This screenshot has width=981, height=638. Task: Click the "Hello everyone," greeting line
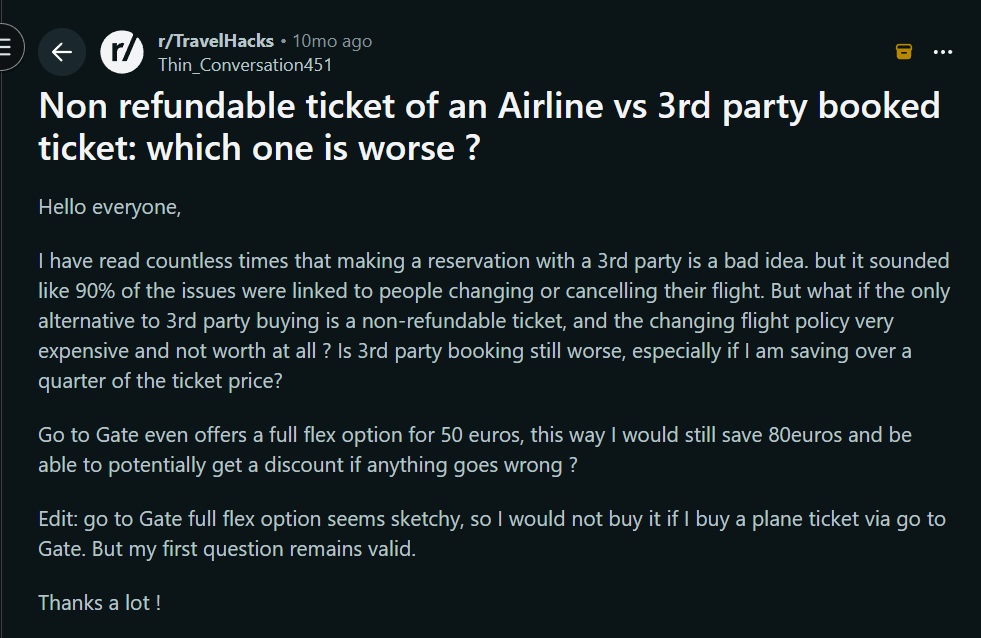pos(110,207)
